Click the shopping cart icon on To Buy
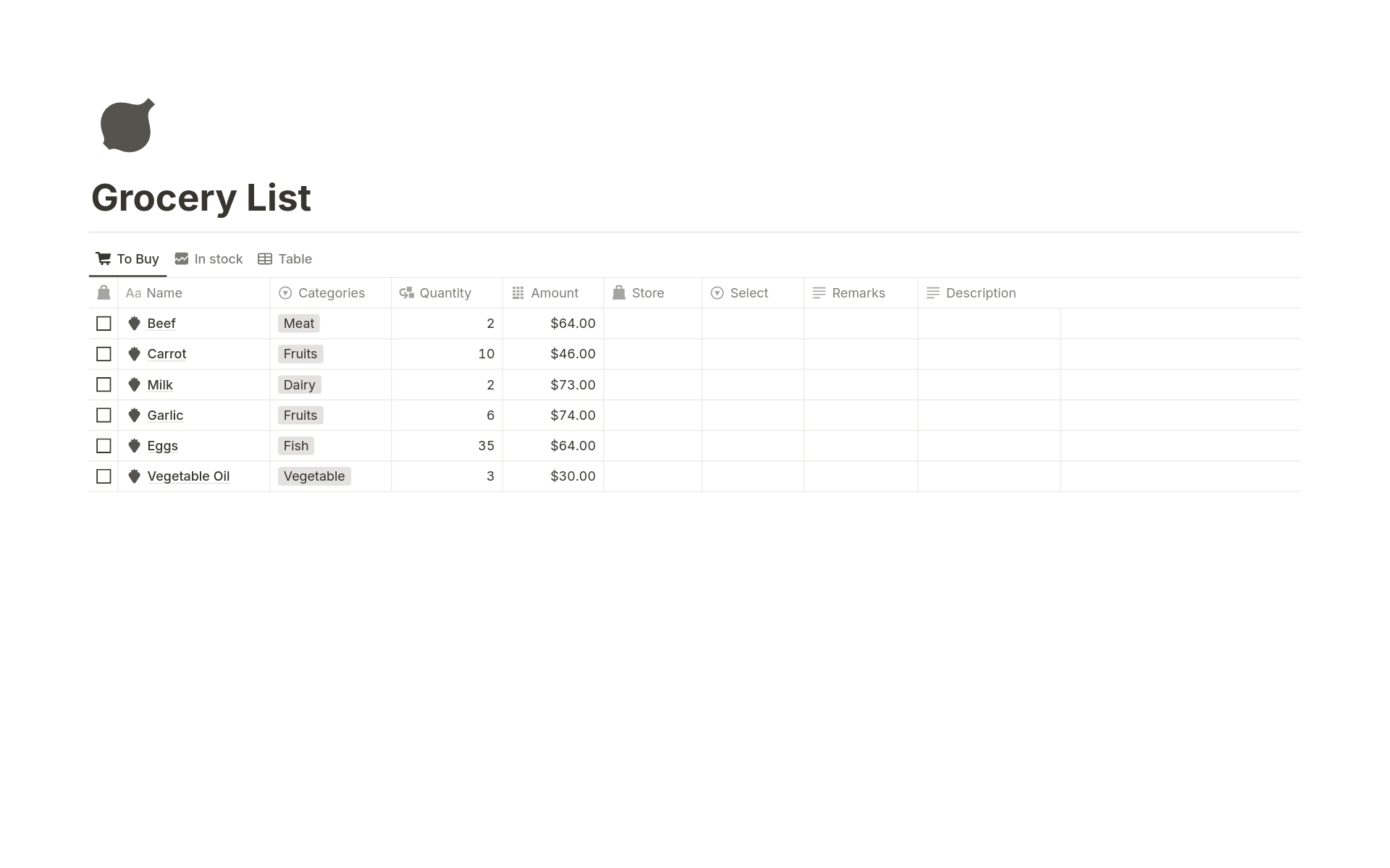1390x868 pixels. click(104, 258)
